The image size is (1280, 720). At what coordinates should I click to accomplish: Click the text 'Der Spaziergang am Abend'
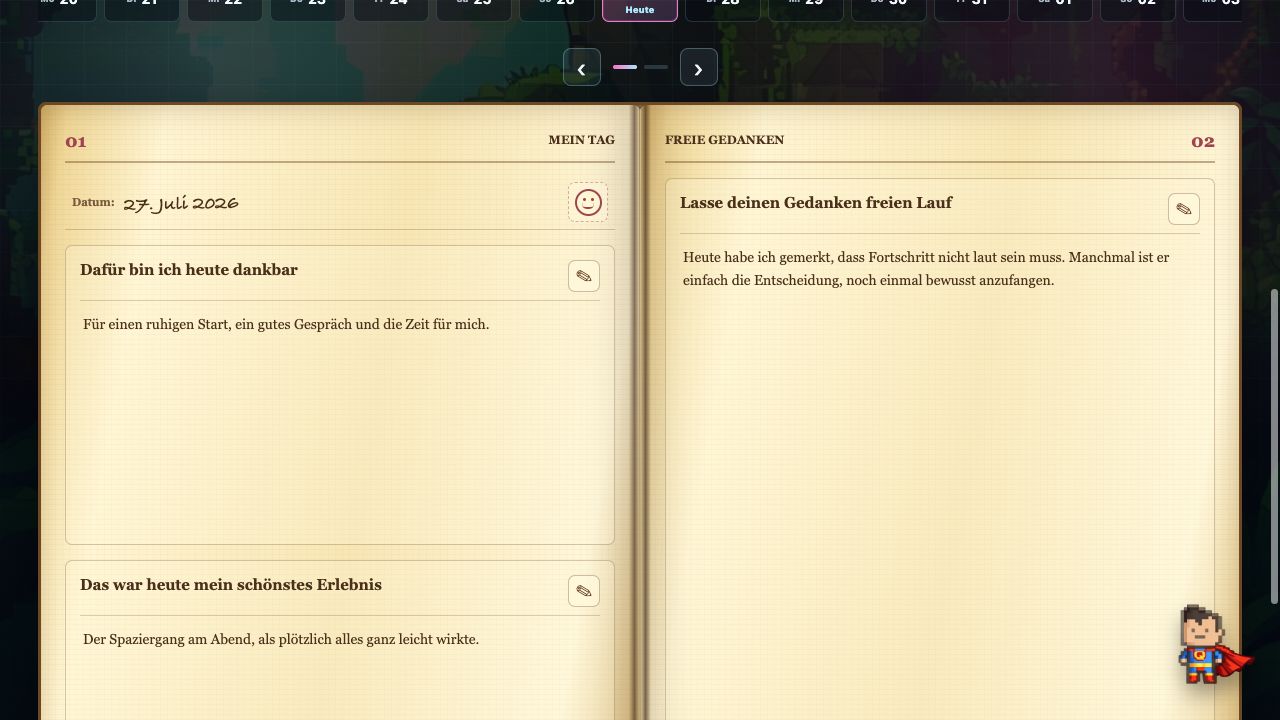(x=281, y=639)
